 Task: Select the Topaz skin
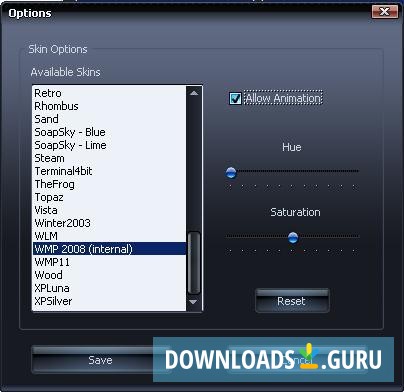[109, 197]
